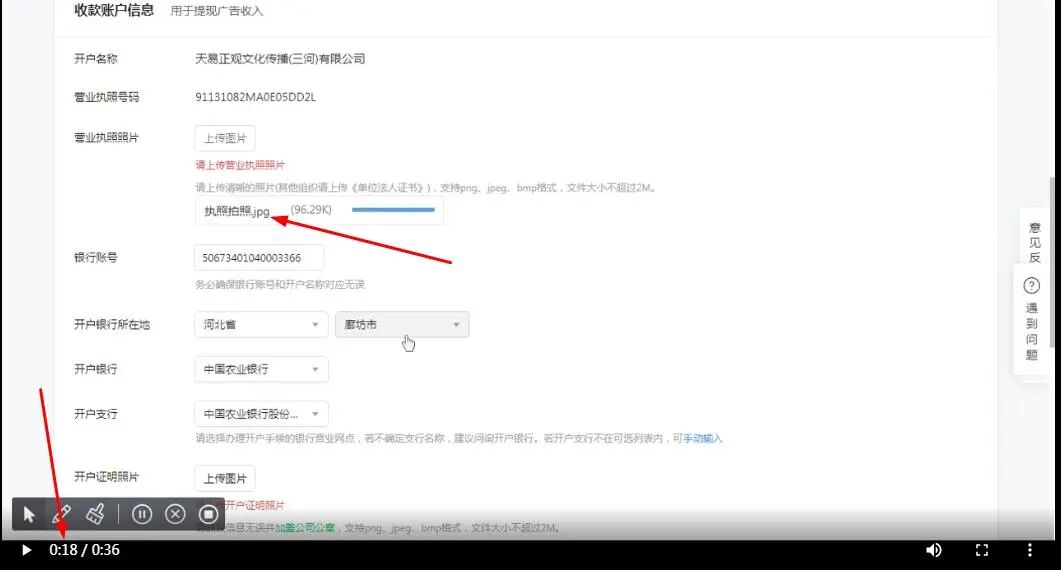Viewport: 1061px width, 570px height.
Task: Click the 银行账号 input field
Action: 258,258
